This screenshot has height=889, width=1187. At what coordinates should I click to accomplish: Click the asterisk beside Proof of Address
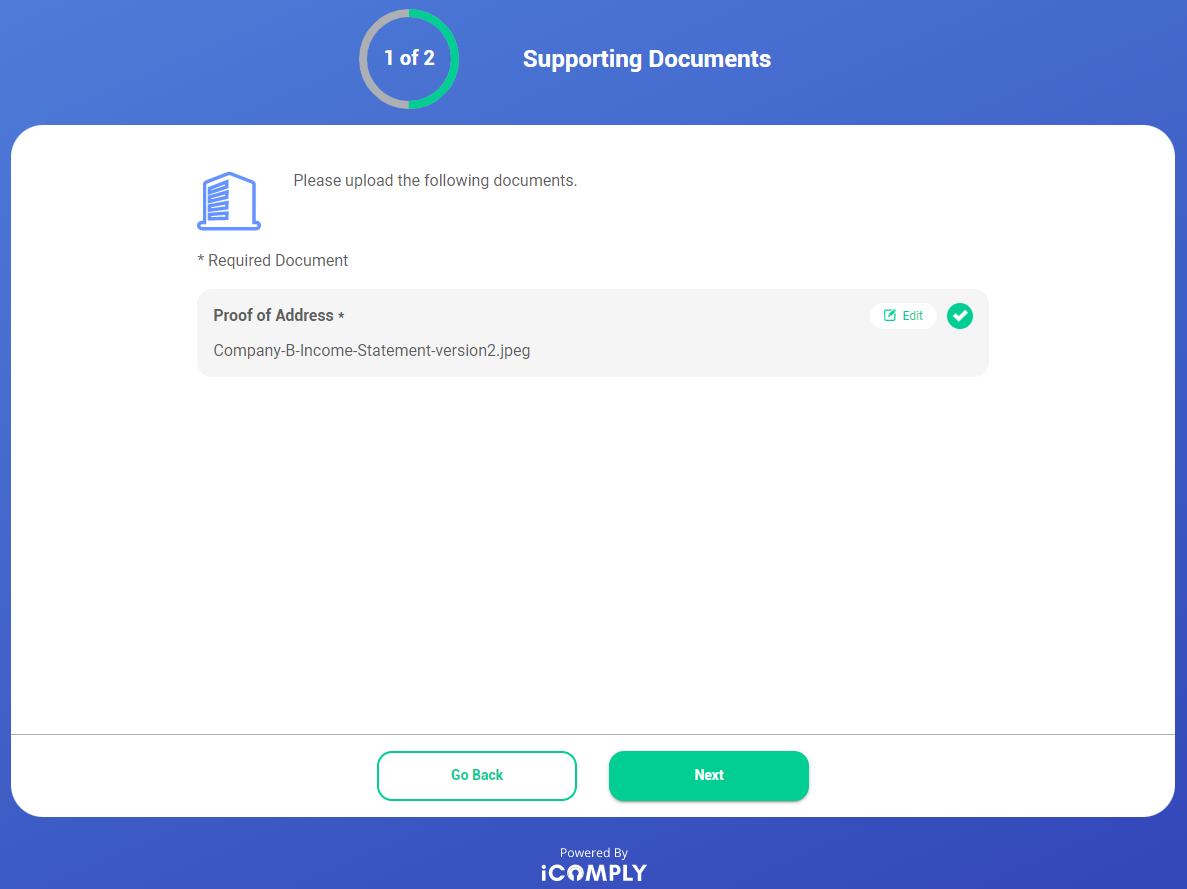coord(341,316)
